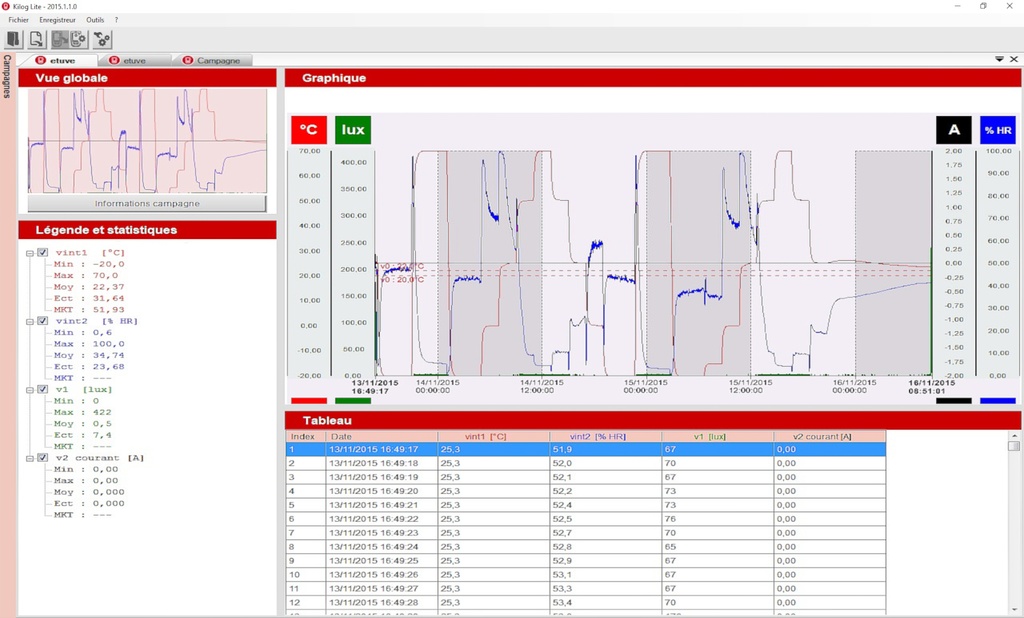Screen dimensions: 1024x618
Task: Click the vint2 [% HR] table column header
Action: [x=606, y=436]
